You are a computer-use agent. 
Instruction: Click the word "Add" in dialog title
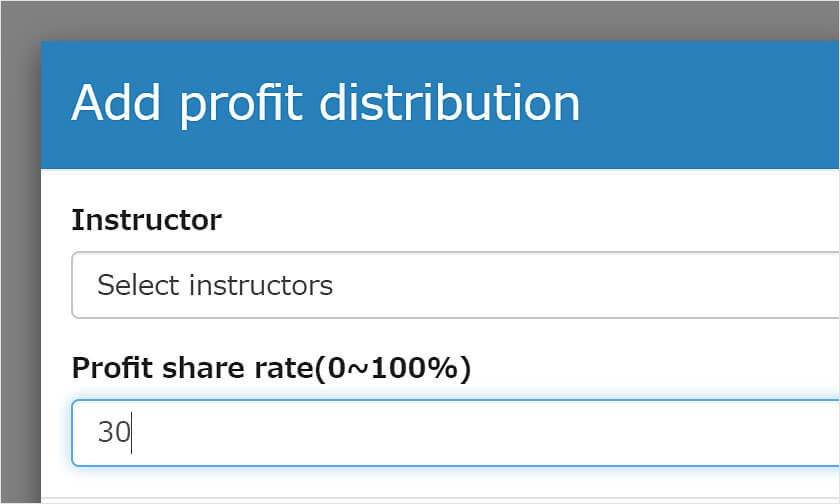click(x=113, y=103)
